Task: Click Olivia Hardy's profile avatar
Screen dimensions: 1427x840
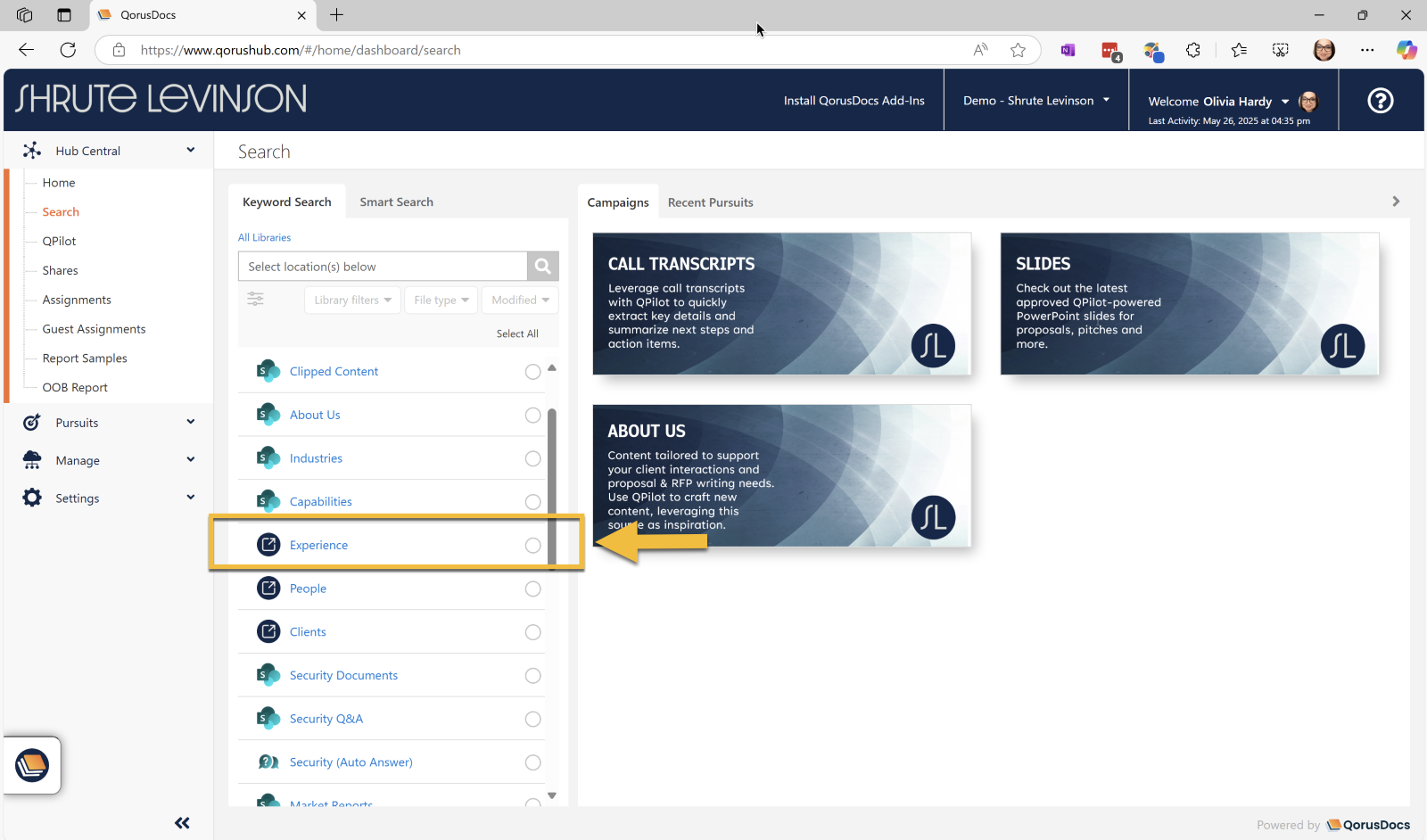Action: pos(1308,101)
